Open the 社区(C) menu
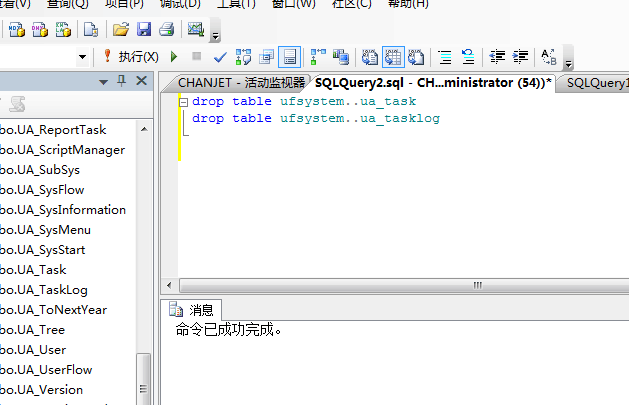This screenshot has height=405, width=629. point(352,4)
